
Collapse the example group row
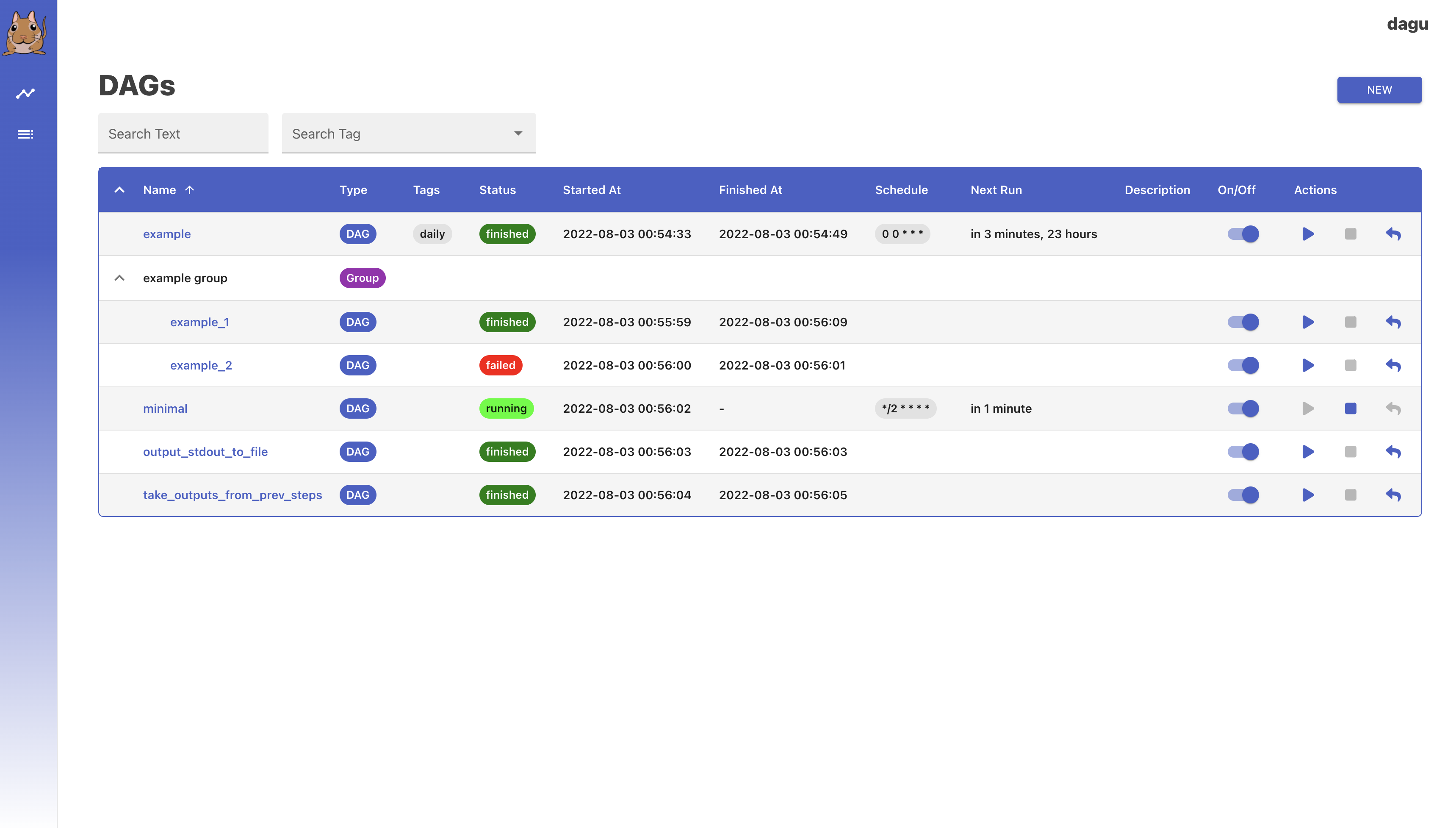click(x=119, y=278)
